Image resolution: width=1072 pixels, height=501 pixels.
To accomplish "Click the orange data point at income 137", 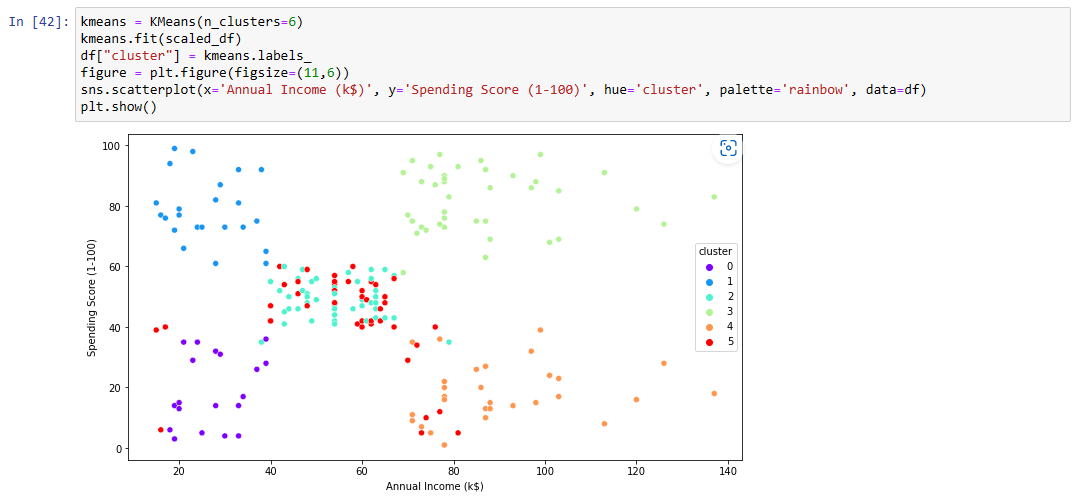I will (714, 394).
